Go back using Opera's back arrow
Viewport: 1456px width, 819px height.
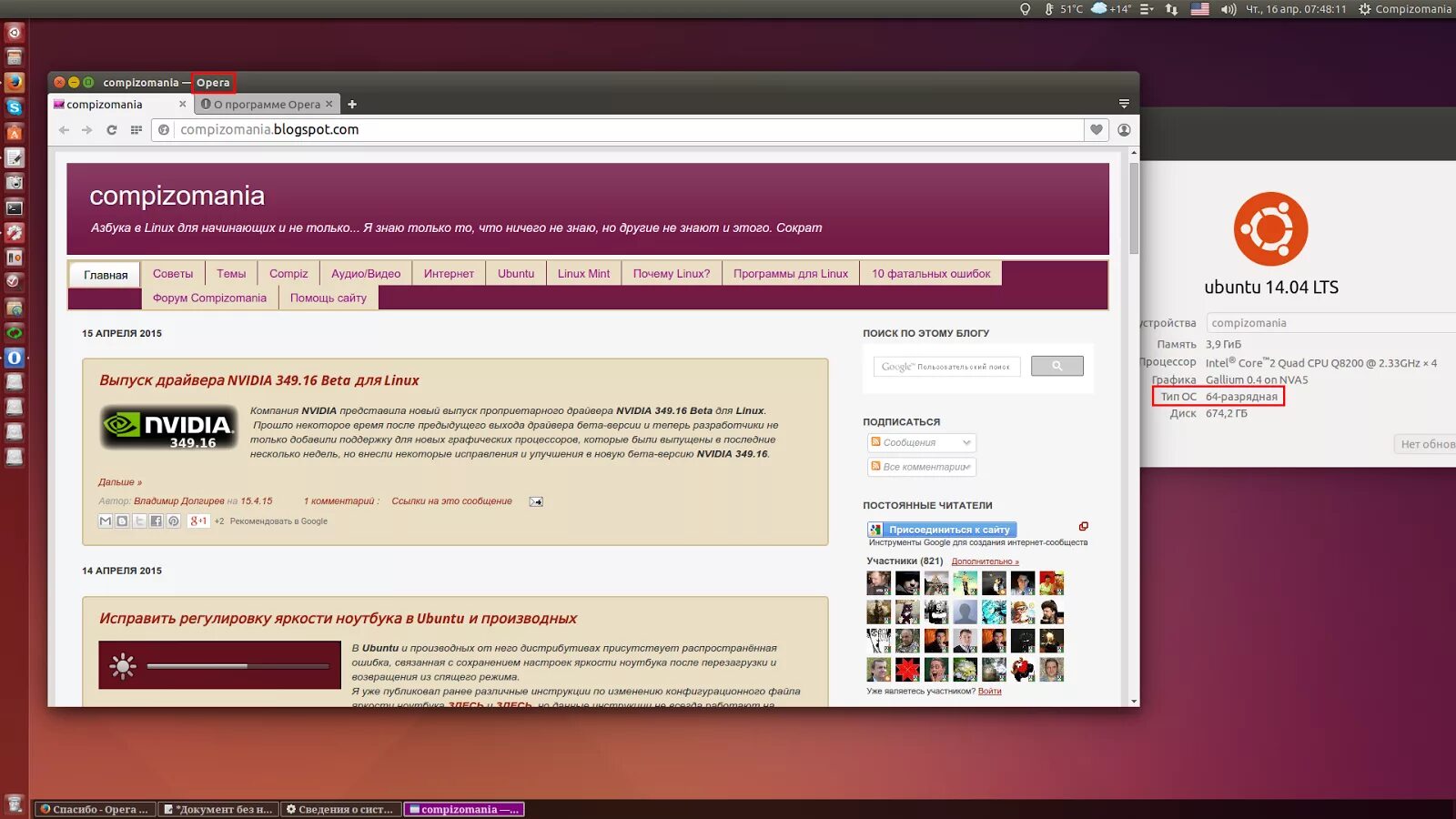(64, 130)
